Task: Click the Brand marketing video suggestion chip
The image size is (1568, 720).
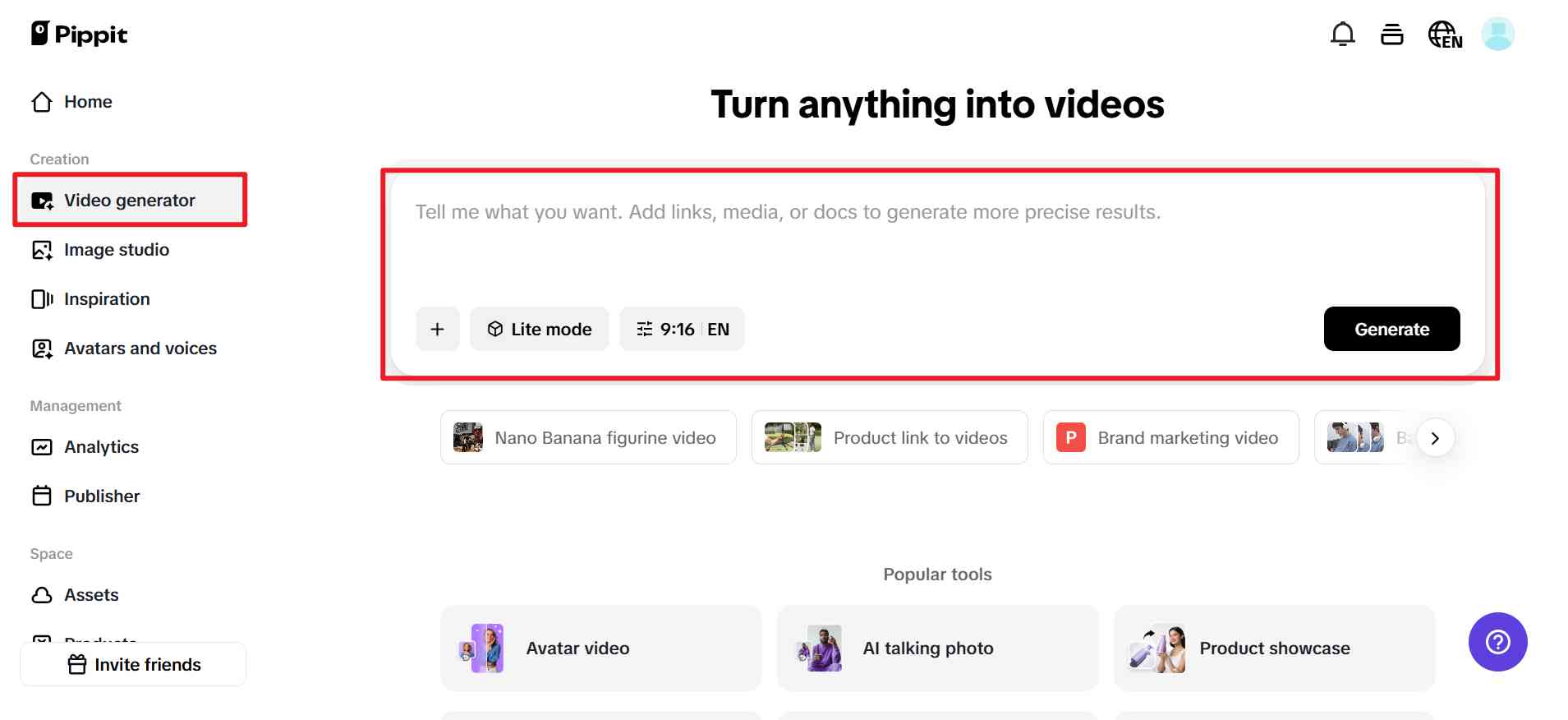Action: click(1170, 438)
